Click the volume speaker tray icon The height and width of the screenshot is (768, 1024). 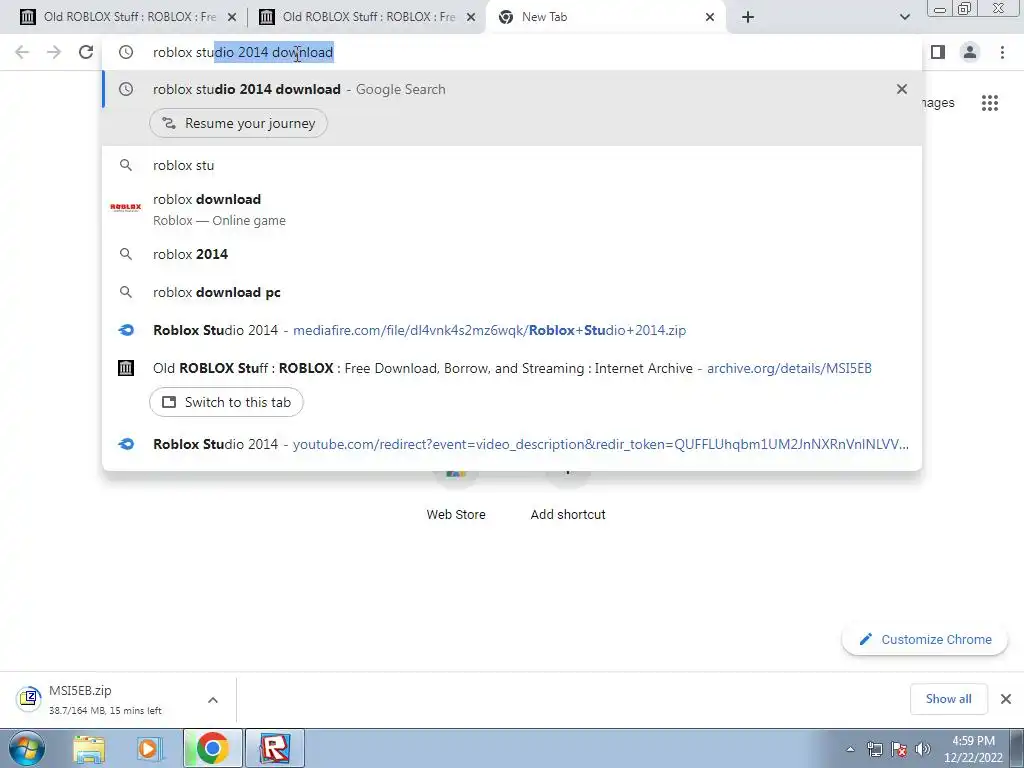[923, 749]
